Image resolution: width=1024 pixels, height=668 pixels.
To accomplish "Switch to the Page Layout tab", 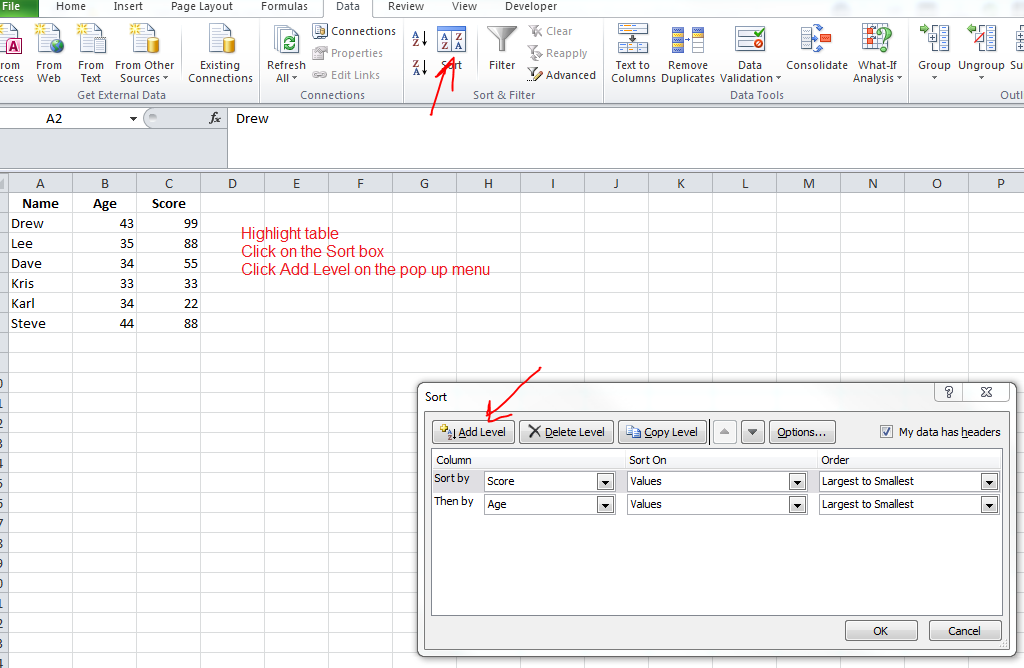I will [202, 7].
